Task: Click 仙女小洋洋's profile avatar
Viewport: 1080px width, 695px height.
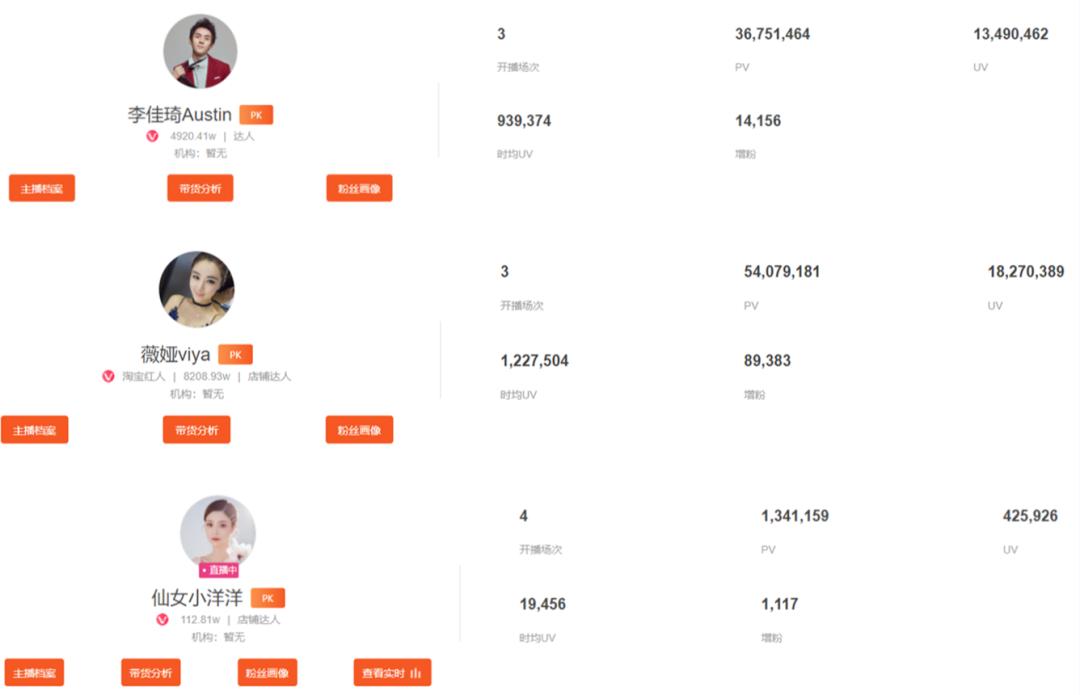Action: pyautogui.click(x=218, y=531)
